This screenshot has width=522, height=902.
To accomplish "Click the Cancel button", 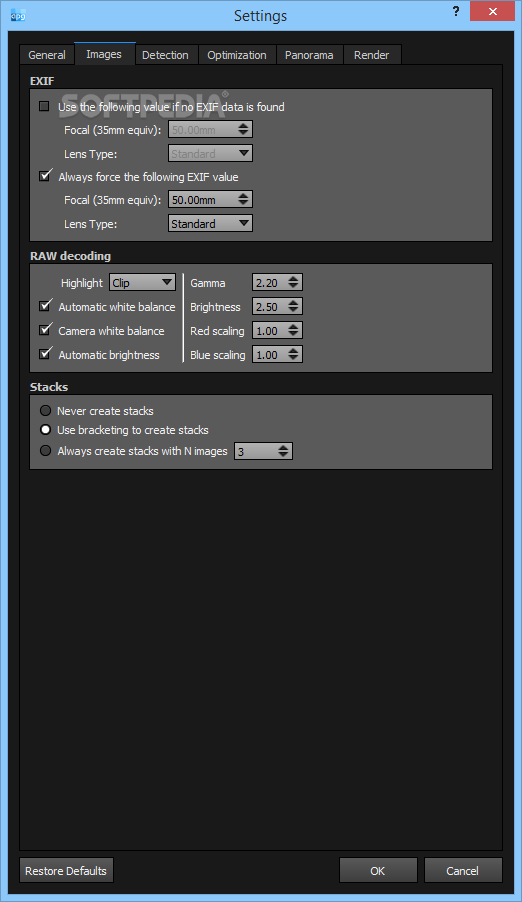I will coord(463,870).
